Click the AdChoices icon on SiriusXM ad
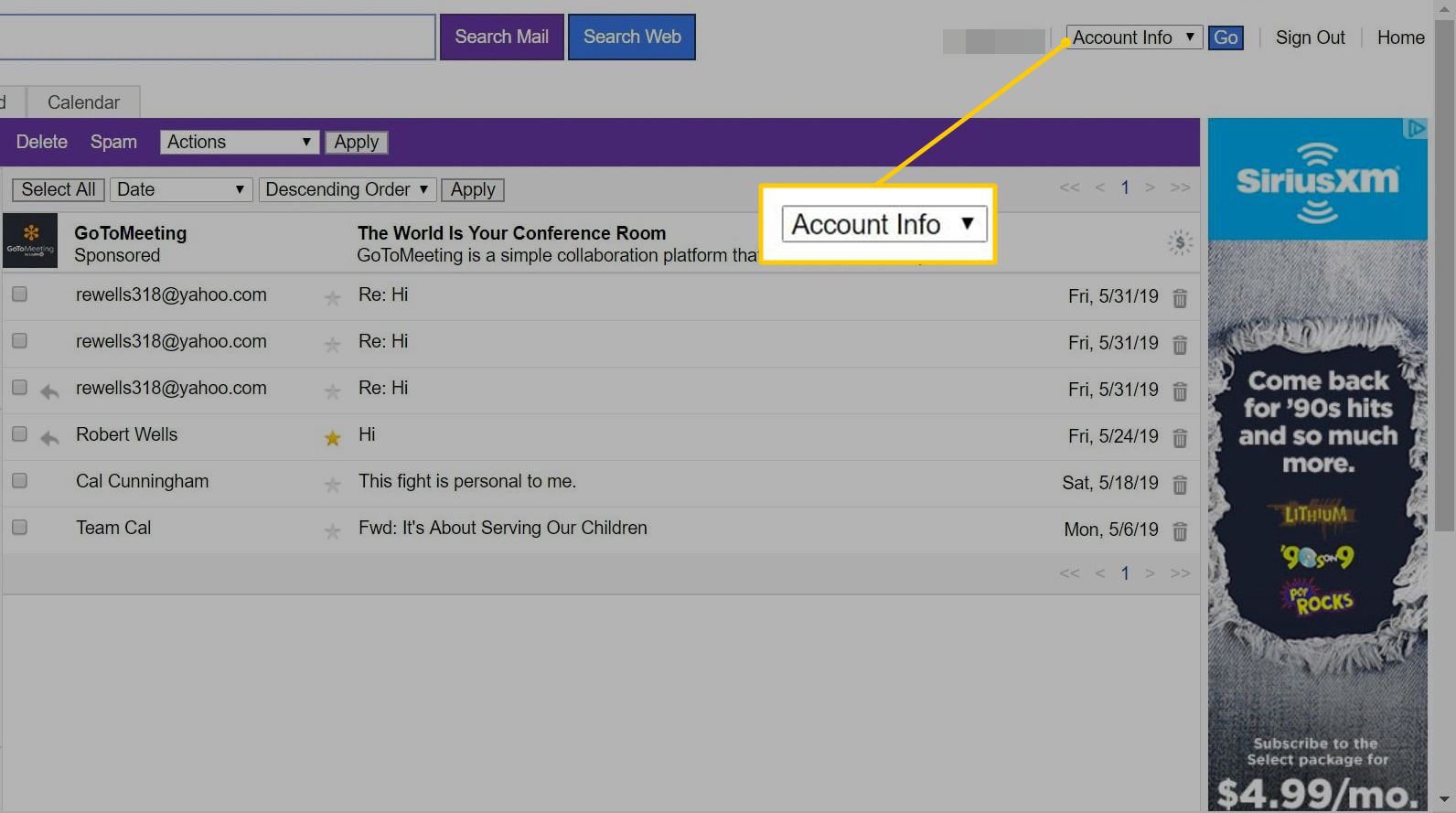1456x813 pixels. (x=1415, y=129)
